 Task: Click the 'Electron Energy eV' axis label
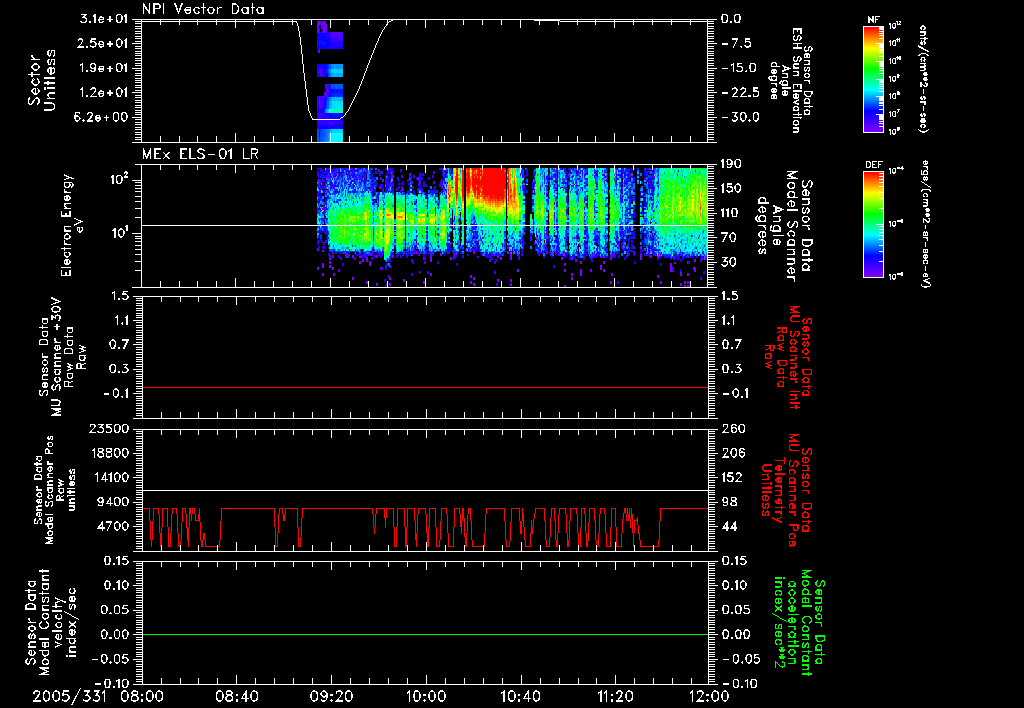pos(74,225)
